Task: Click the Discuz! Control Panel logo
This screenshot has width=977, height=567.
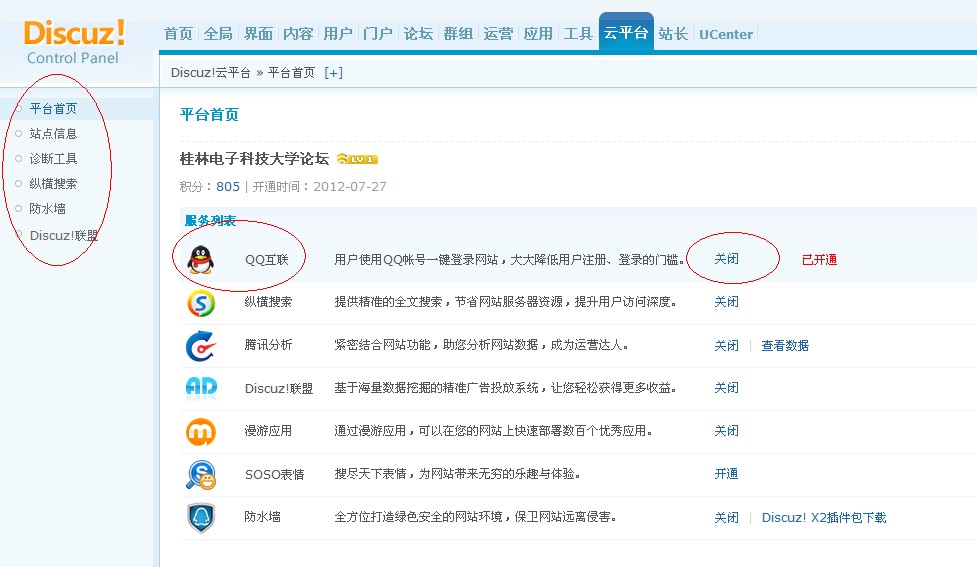Action: pyautogui.click(x=74, y=42)
